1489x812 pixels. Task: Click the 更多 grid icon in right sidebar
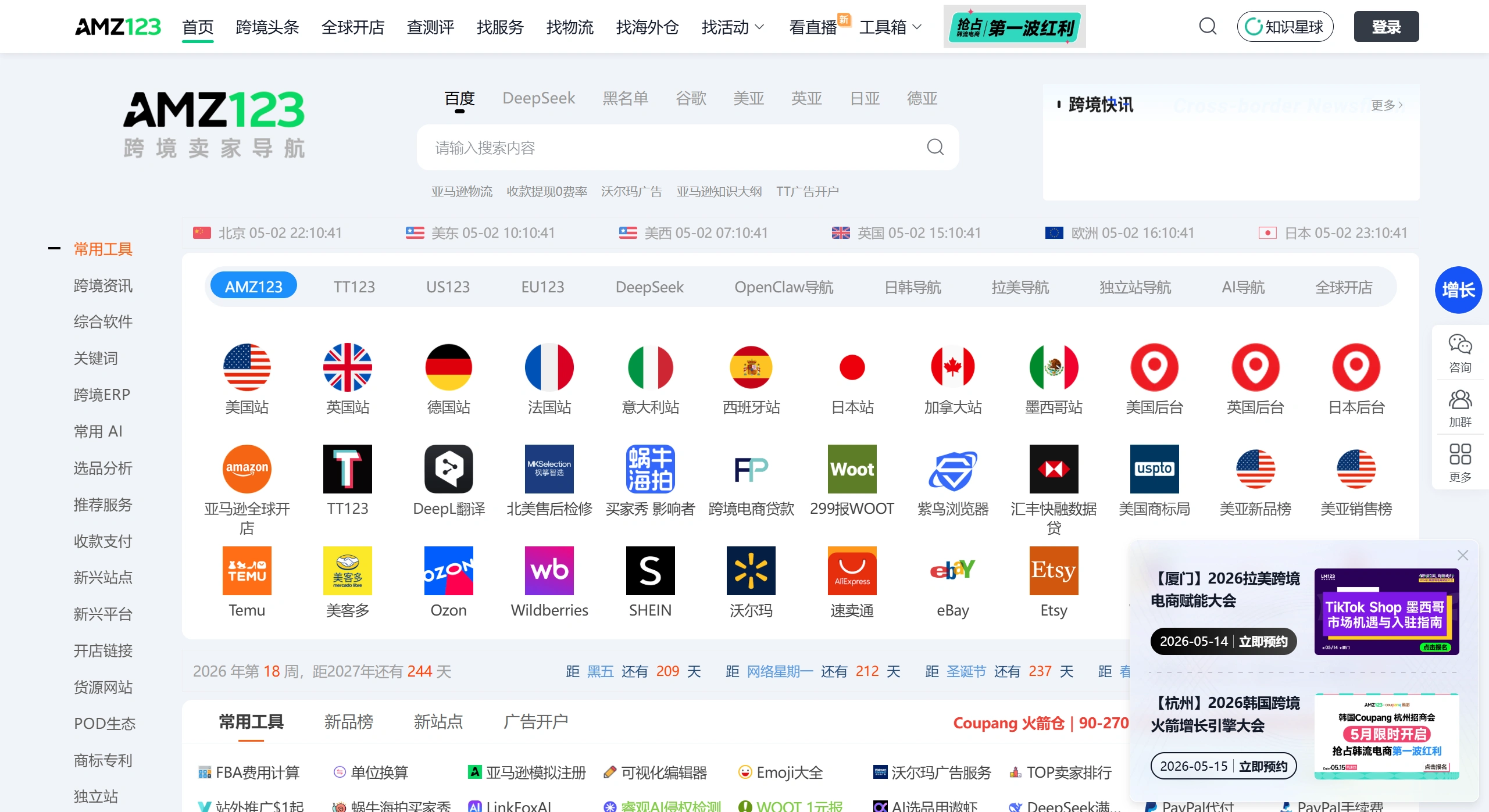(x=1460, y=455)
